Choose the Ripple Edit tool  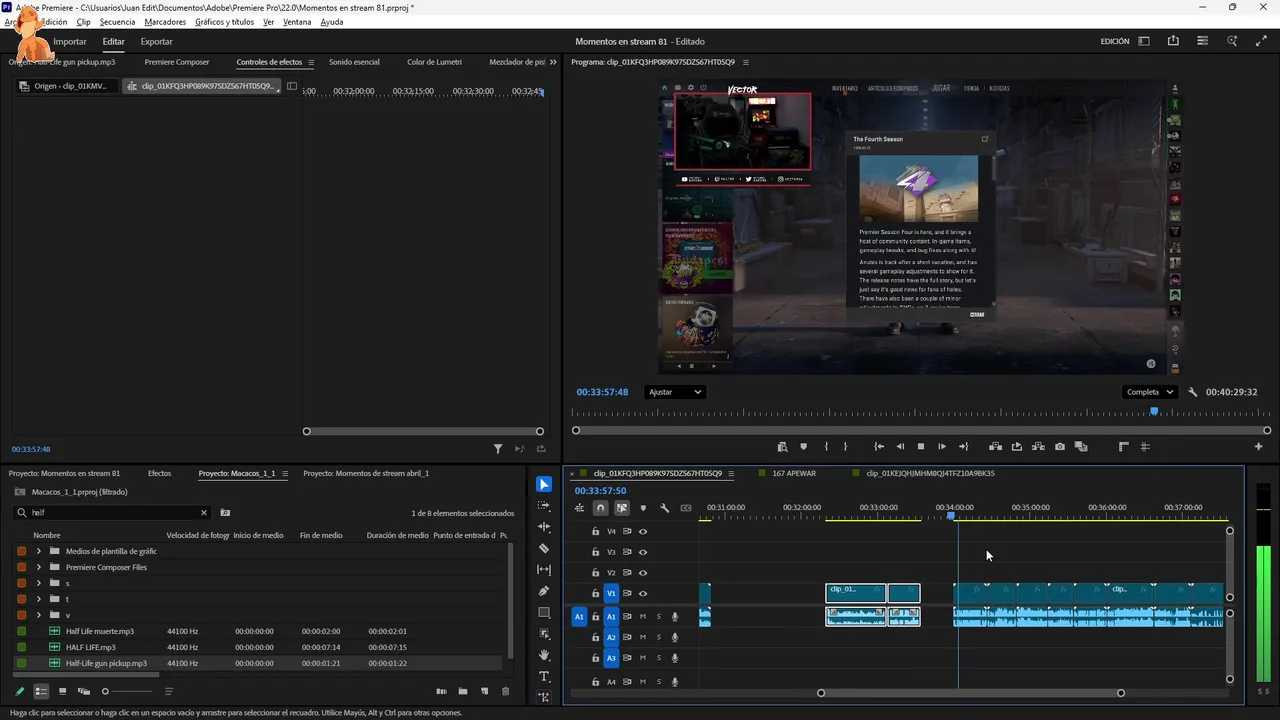coord(544,527)
